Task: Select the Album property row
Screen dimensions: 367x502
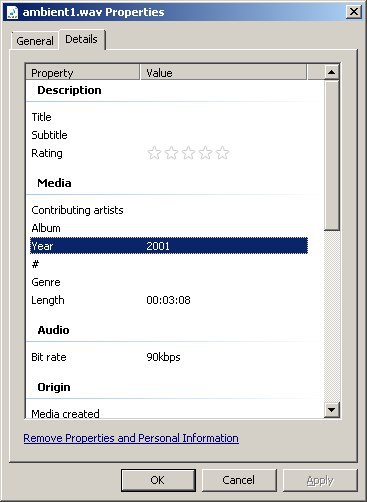Action: coord(169,228)
